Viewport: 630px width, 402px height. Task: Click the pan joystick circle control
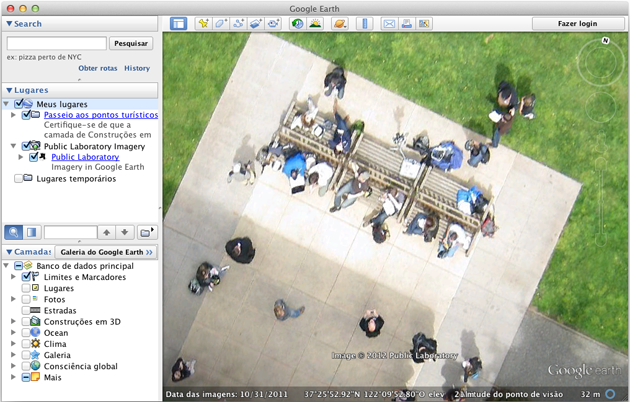[600, 107]
